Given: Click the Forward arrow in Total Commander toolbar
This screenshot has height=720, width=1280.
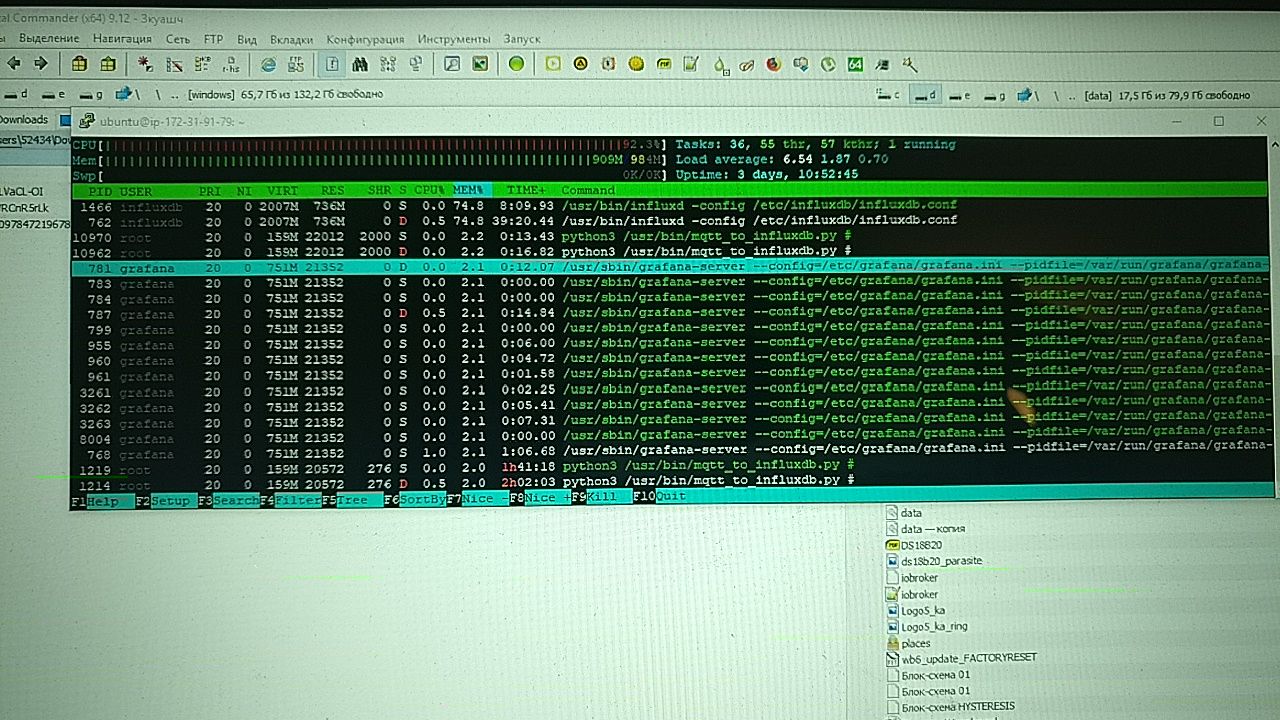Looking at the screenshot, I should pyautogui.click(x=41, y=64).
